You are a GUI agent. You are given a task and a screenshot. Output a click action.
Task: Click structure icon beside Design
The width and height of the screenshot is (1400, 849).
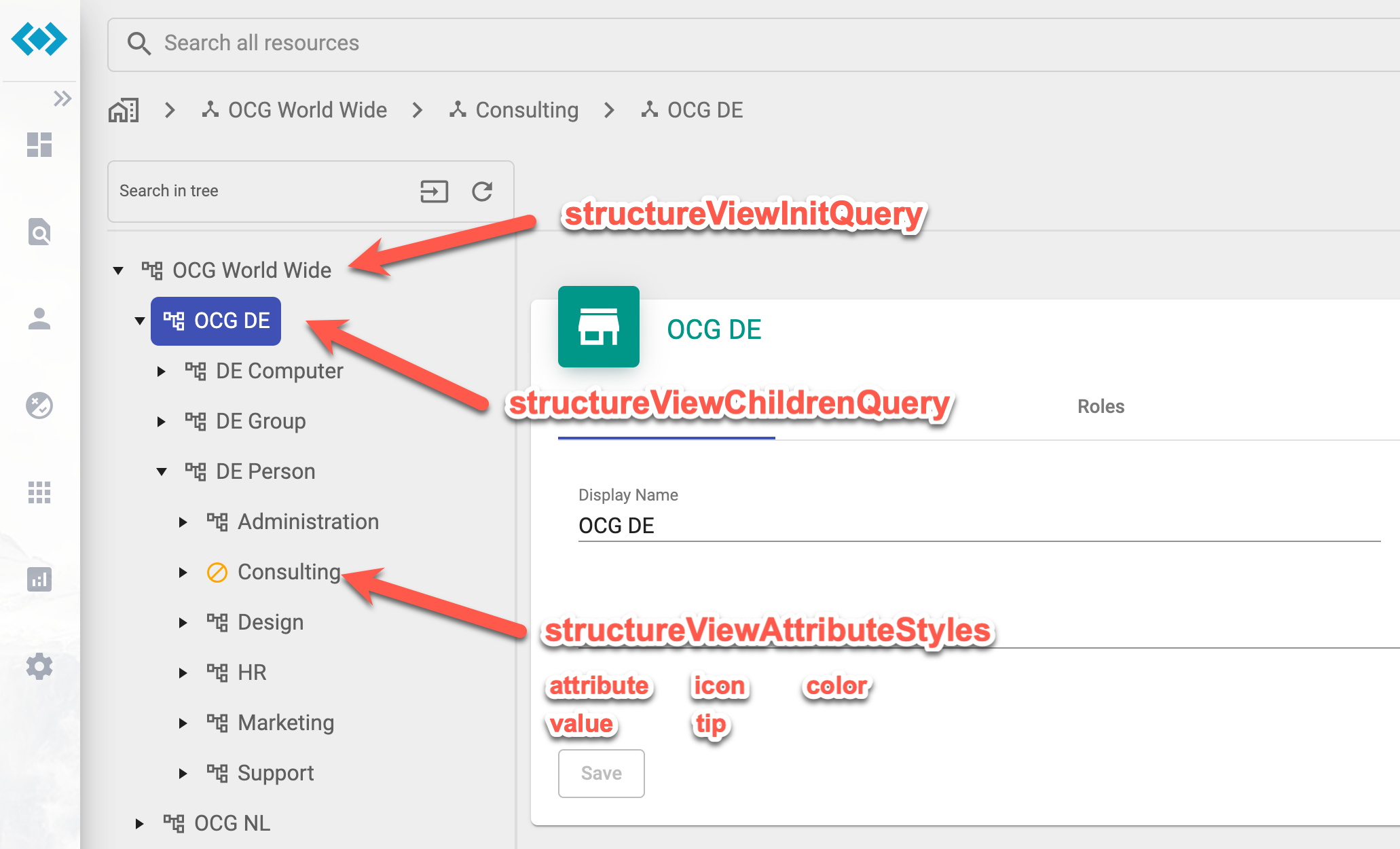[217, 623]
